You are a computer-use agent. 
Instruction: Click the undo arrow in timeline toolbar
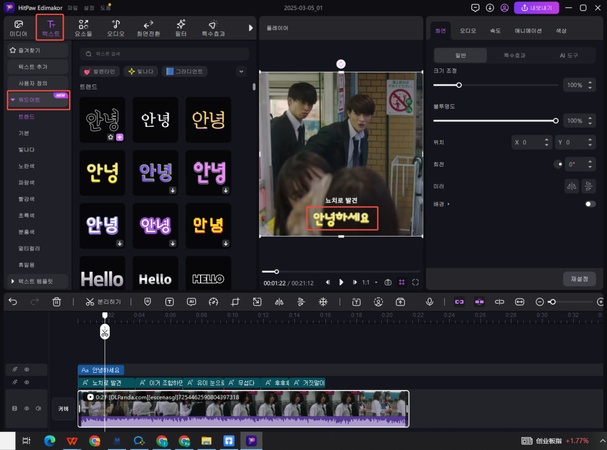coord(13,302)
